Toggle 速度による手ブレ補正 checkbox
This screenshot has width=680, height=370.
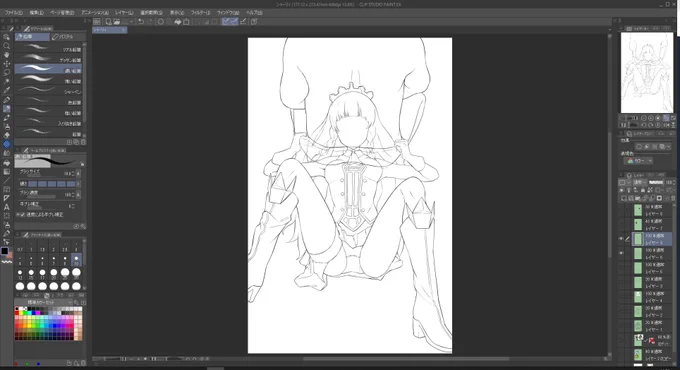22,215
